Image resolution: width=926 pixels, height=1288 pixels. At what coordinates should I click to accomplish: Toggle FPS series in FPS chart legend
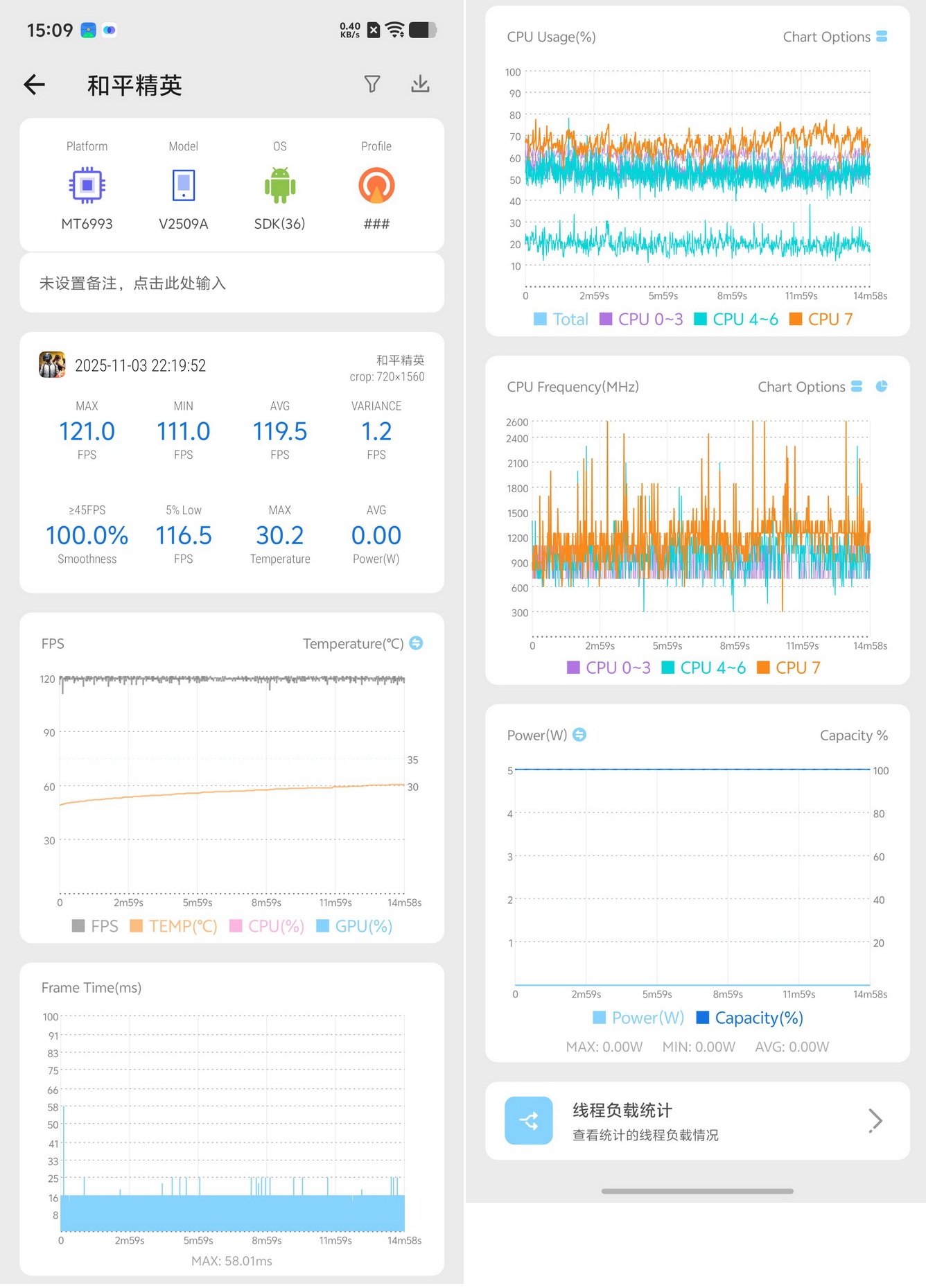click(x=95, y=926)
